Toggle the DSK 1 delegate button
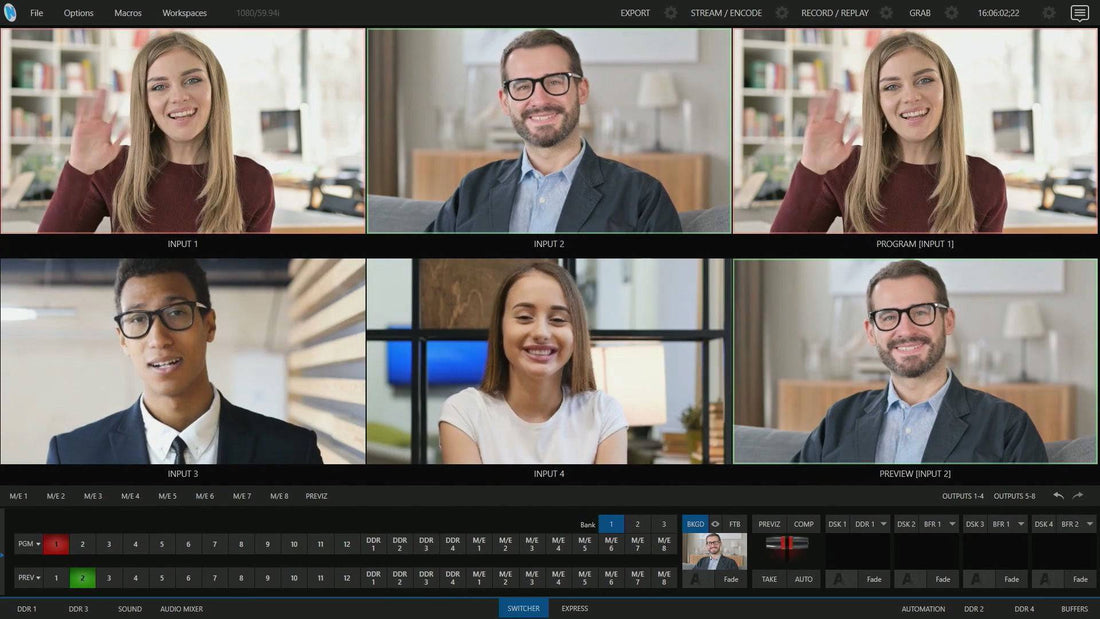Screen dimensions: 1100x619 tap(837, 524)
